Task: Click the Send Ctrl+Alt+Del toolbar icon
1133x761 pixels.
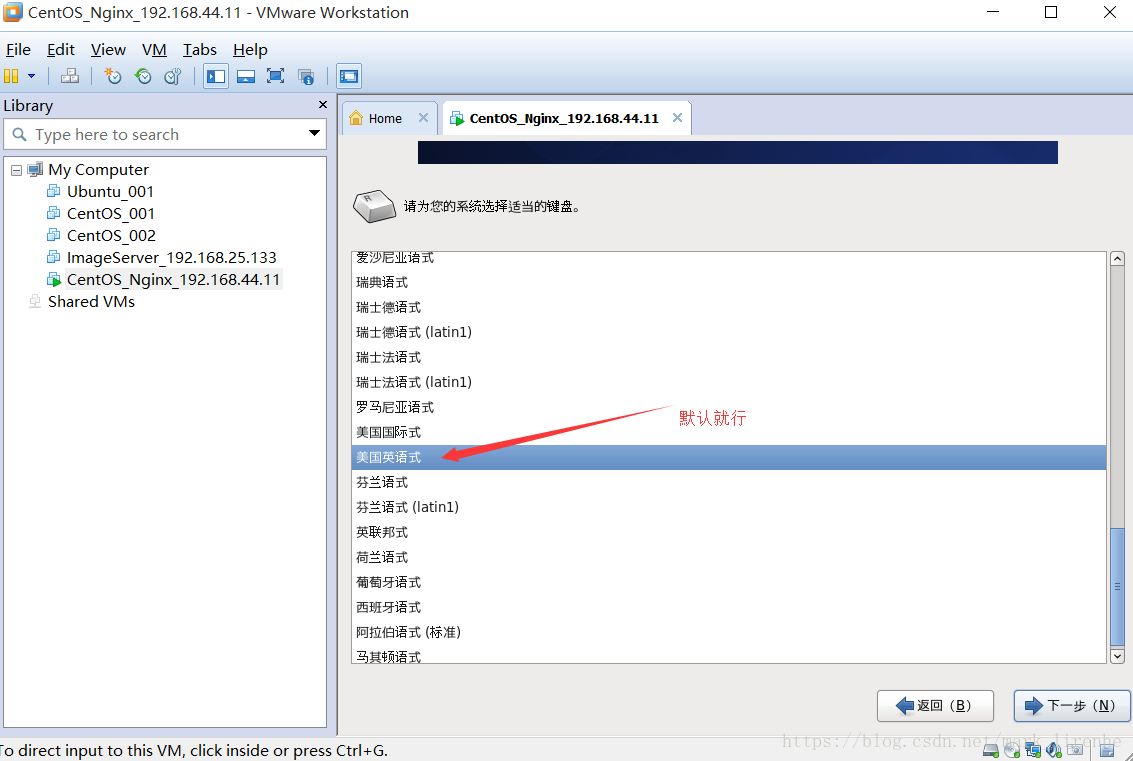Action: tap(70, 76)
